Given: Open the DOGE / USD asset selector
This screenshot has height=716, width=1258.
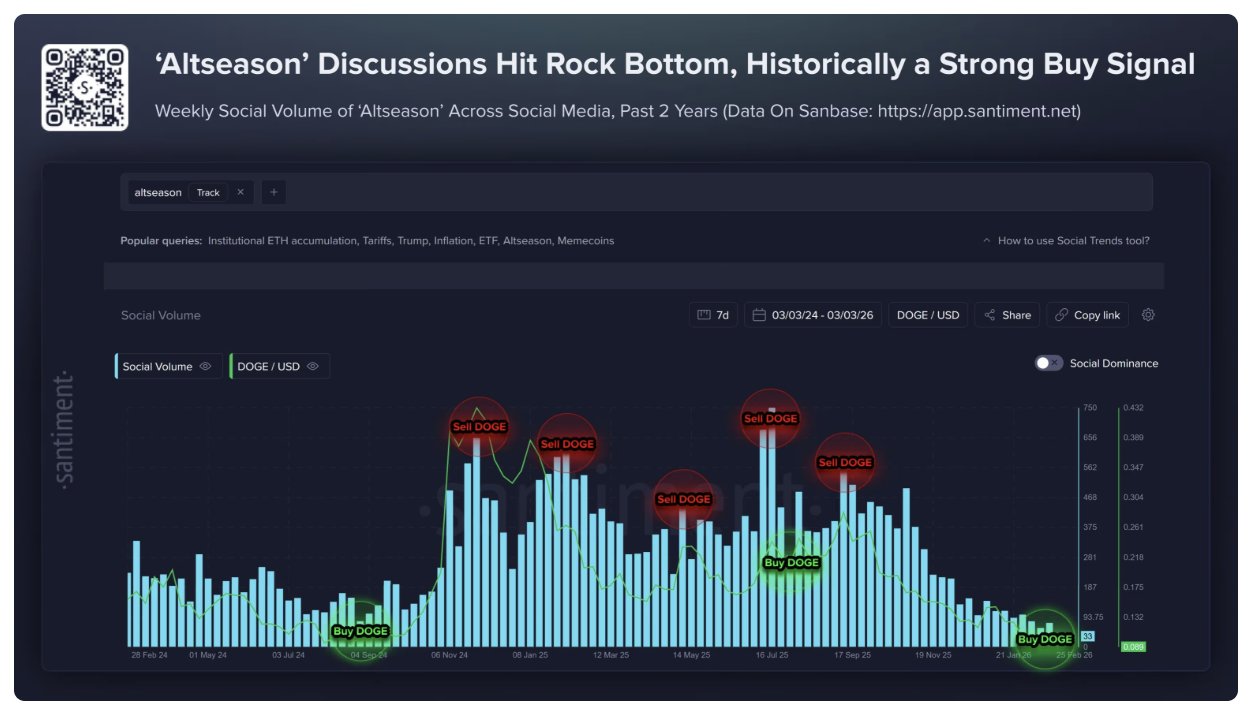Looking at the screenshot, I should coord(927,315).
